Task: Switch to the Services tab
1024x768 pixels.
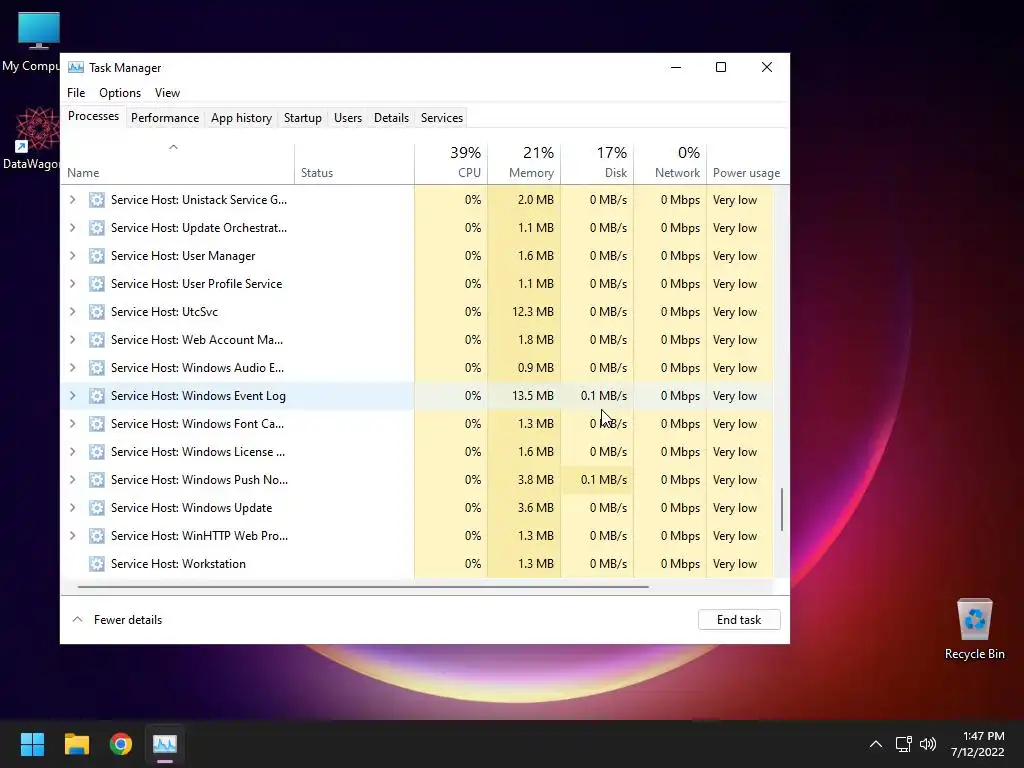Action: click(x=441, y=118)
